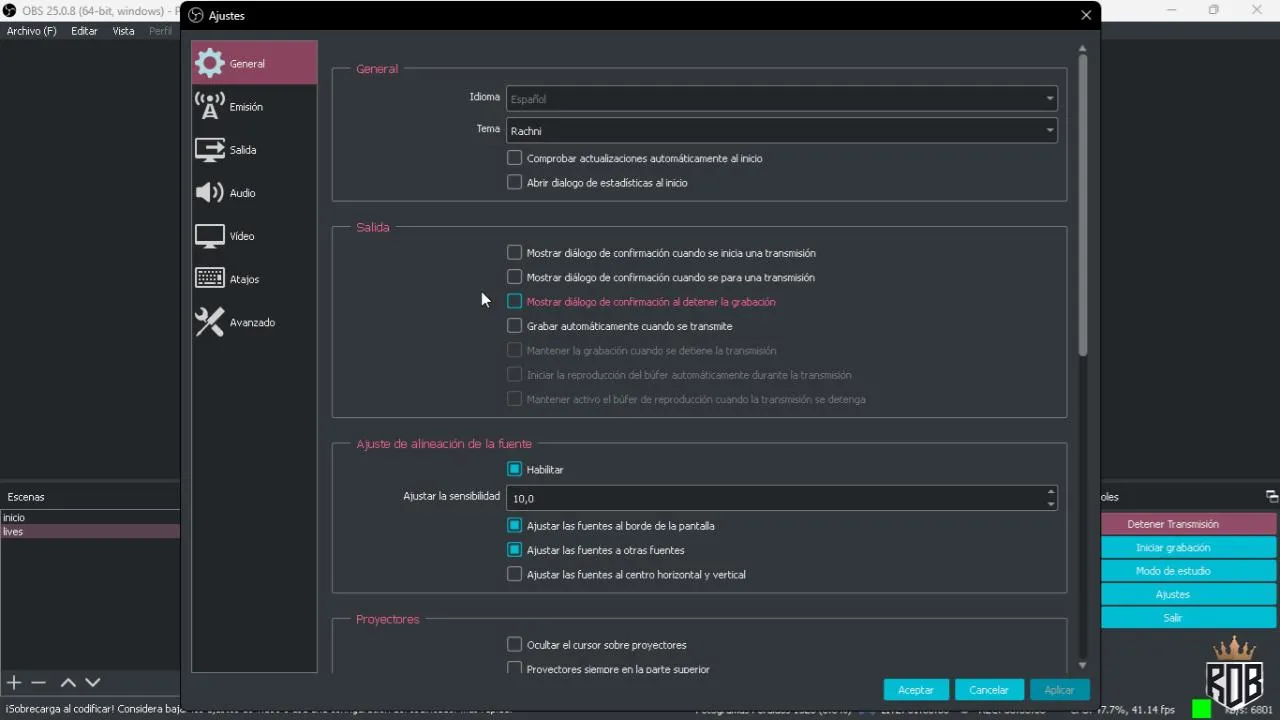Open Emisión settings antenna icon
Viewport: 1280px width, 720px height.
point(210,106)
